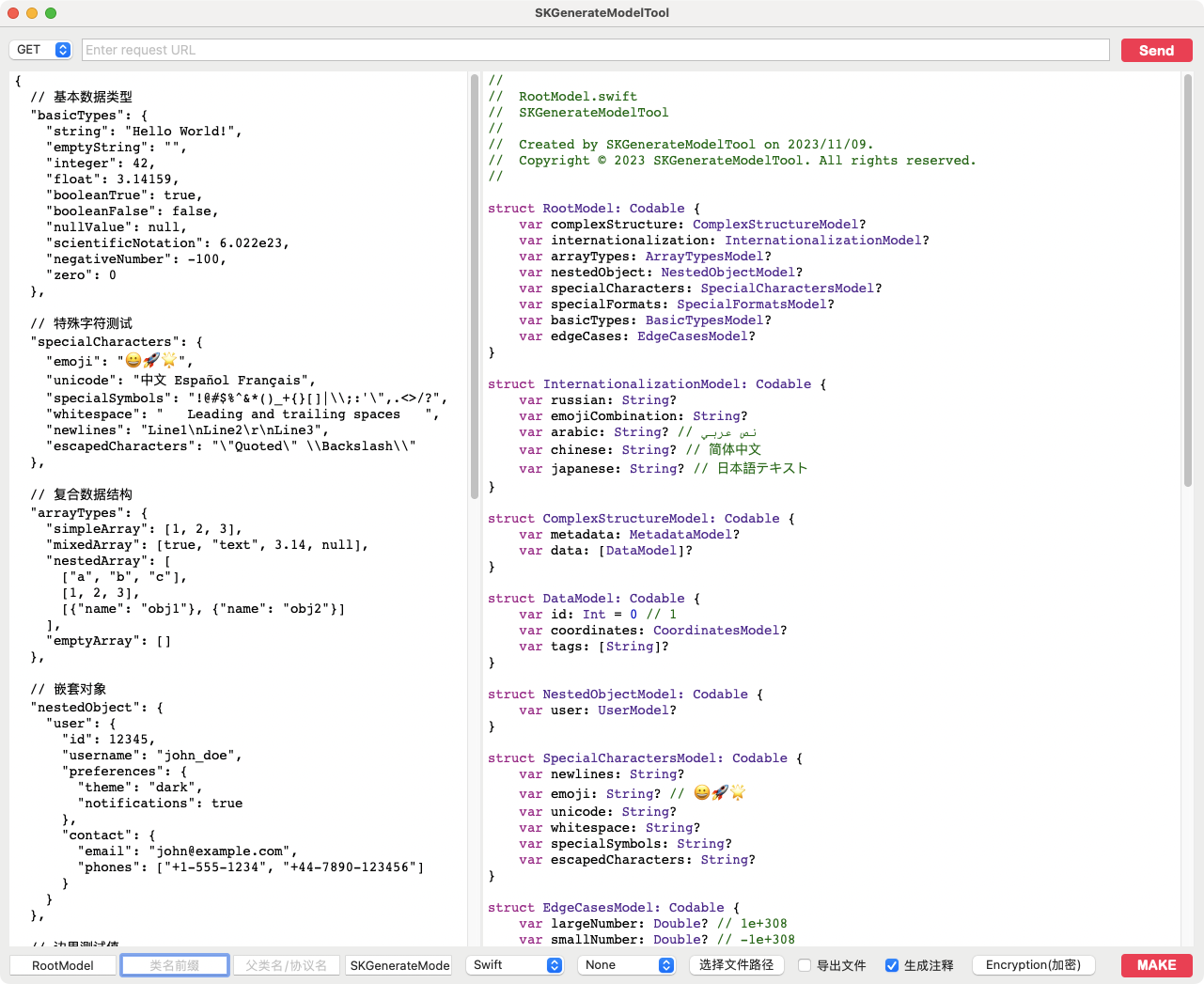
Task: Click the Enter request URL field
Action: tap(596, 50)
